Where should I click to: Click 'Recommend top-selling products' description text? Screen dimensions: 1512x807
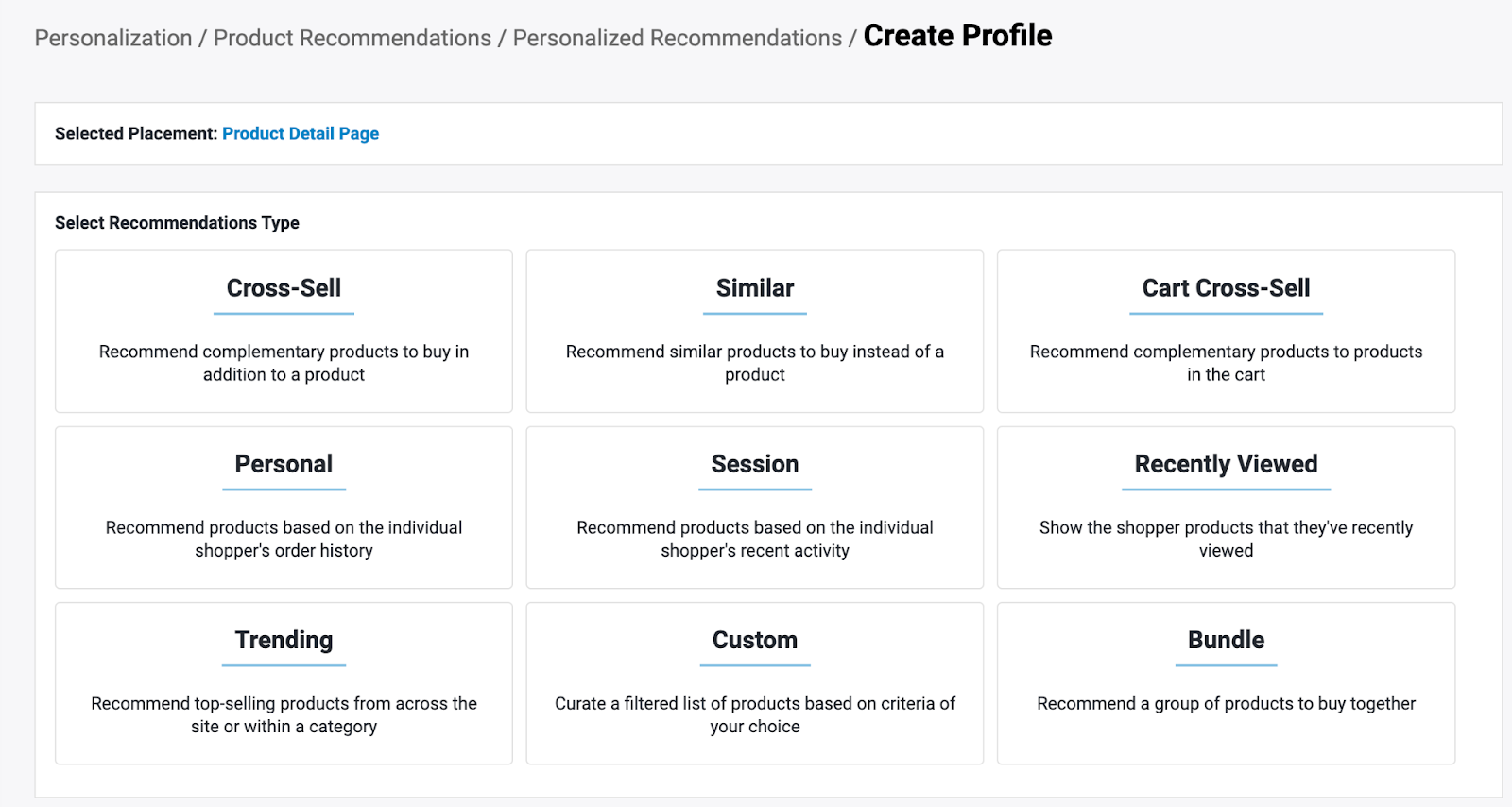coord(283,714)
